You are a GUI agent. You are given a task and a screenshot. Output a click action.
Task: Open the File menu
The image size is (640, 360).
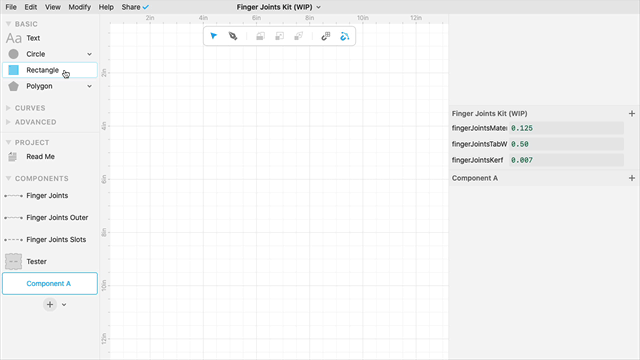coord(11,7)
